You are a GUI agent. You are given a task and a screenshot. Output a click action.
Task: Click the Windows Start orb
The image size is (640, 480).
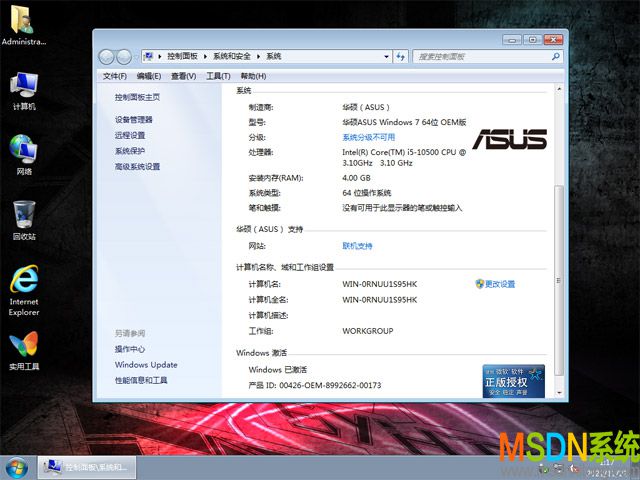click(x=16, y=468)
